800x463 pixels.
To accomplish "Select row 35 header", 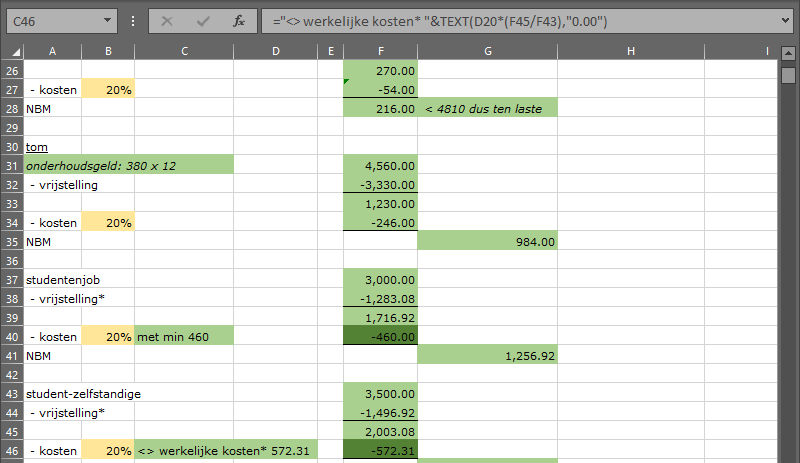I will pos(12,242).
